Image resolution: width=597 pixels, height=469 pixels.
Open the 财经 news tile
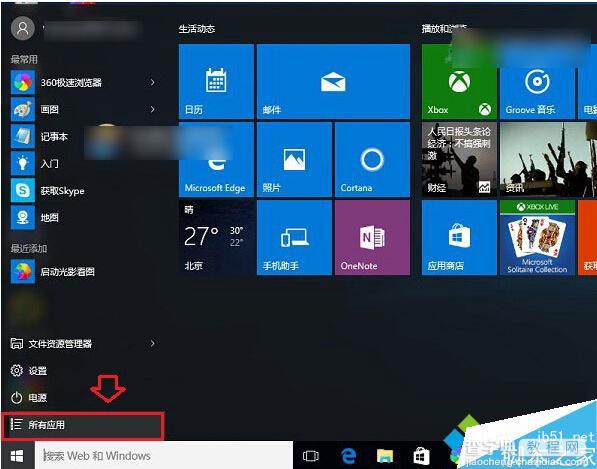coord(459,160)
